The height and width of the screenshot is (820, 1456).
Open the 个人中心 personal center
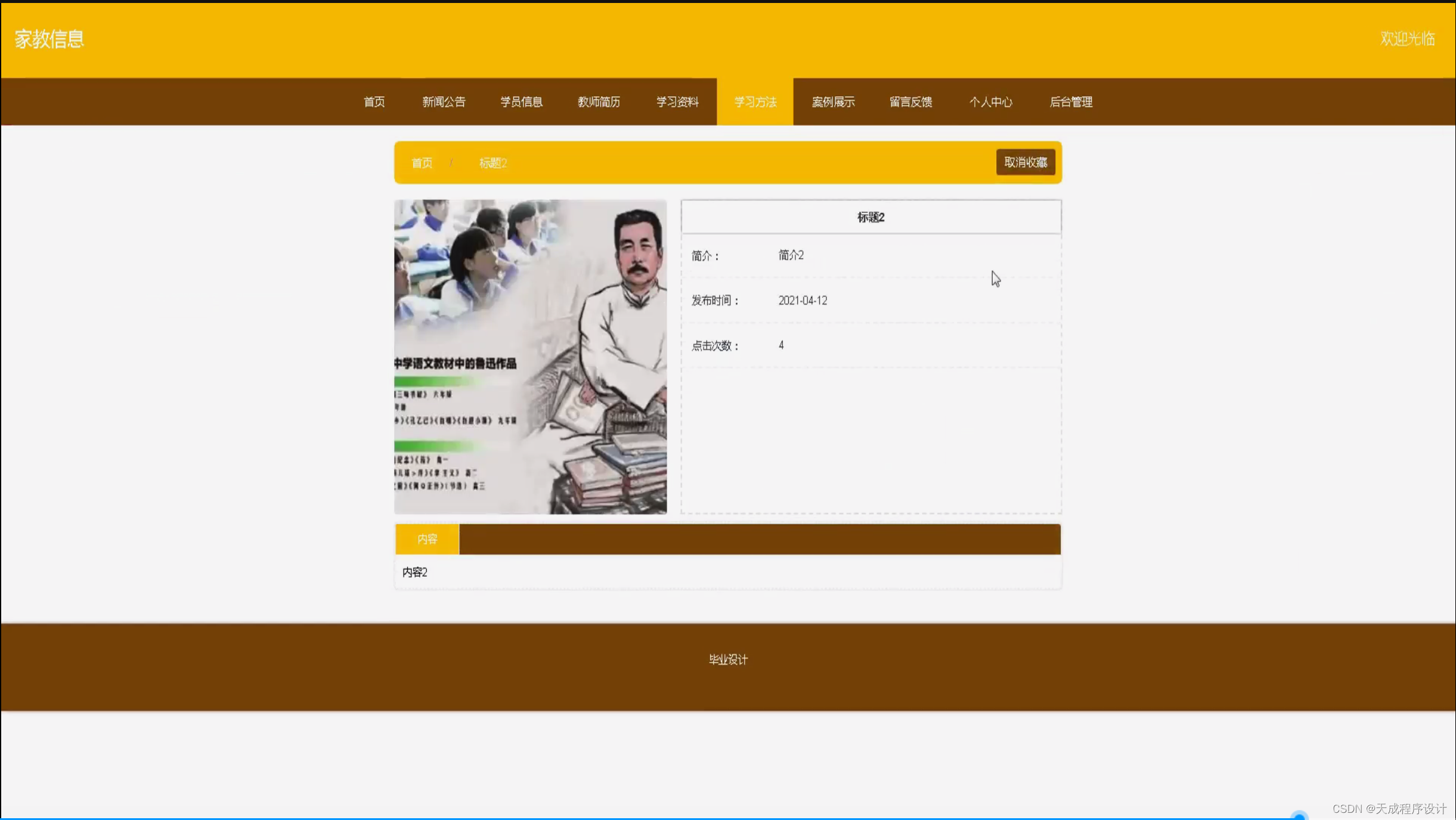[x=991, y=102]
